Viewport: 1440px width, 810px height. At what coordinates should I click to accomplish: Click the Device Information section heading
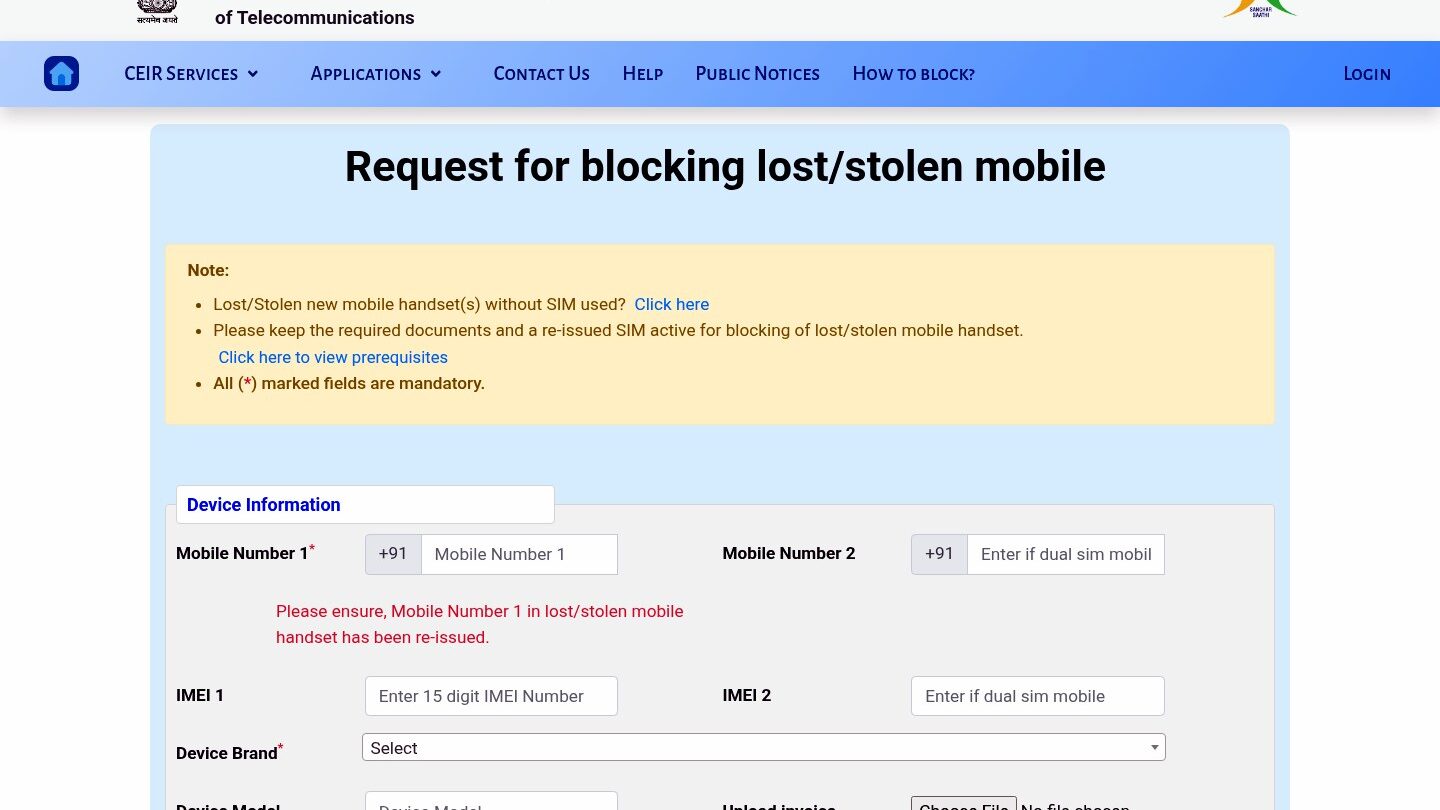tap(264, 505)
